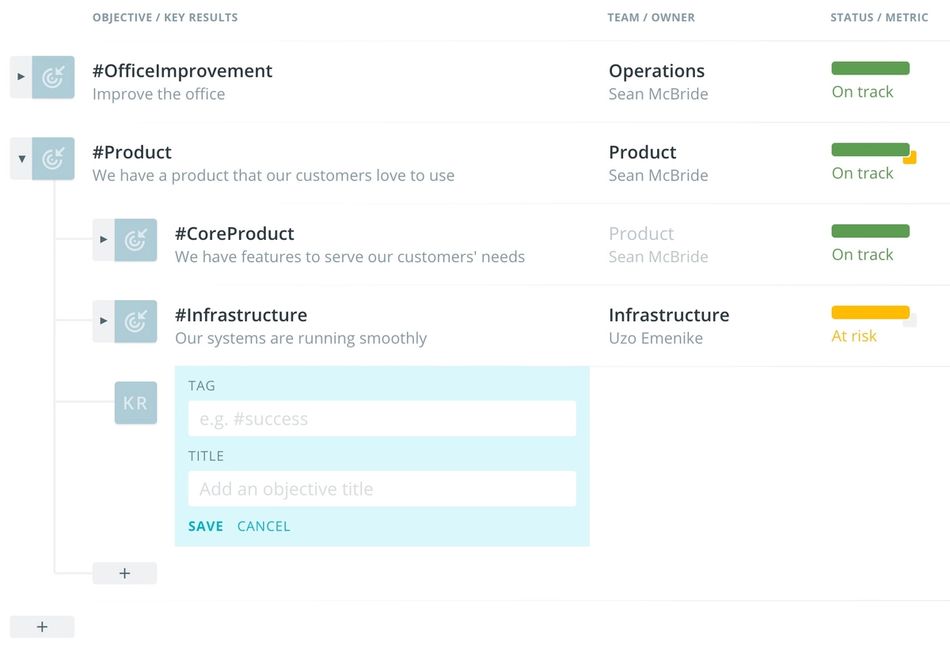Cancel the new objective form
The width and height of the screenshot is (950, 651).
(x=263, y=526)
